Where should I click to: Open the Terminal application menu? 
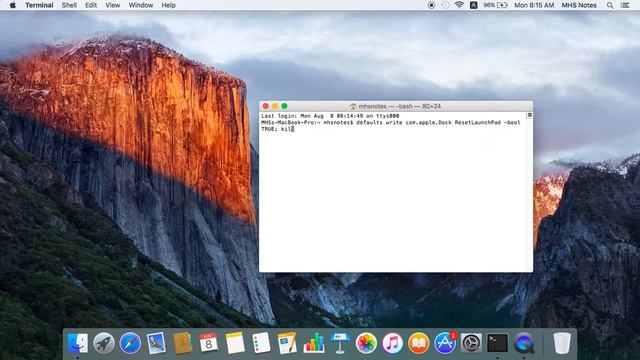click(x=39, y=5)
